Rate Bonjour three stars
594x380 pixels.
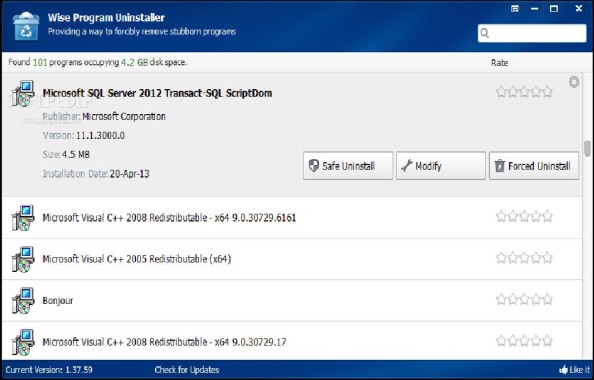524,299
